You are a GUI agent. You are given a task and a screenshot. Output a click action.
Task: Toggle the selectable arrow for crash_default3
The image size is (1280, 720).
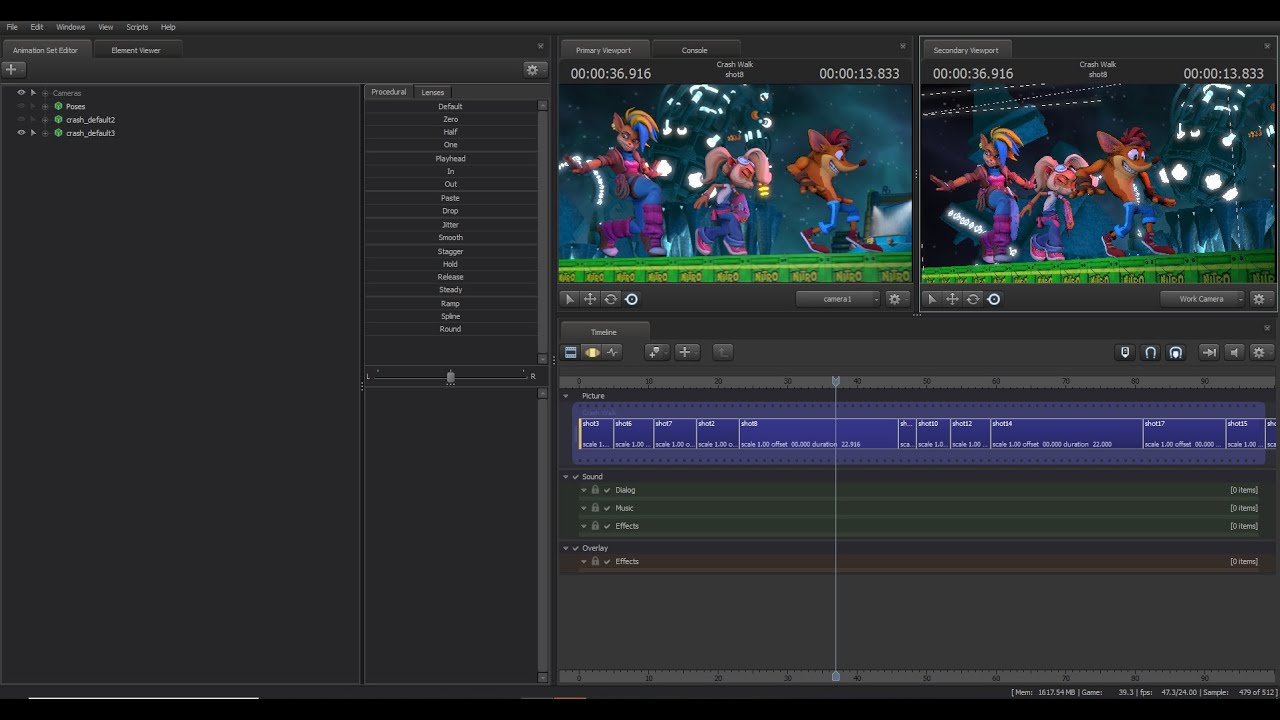33,133
